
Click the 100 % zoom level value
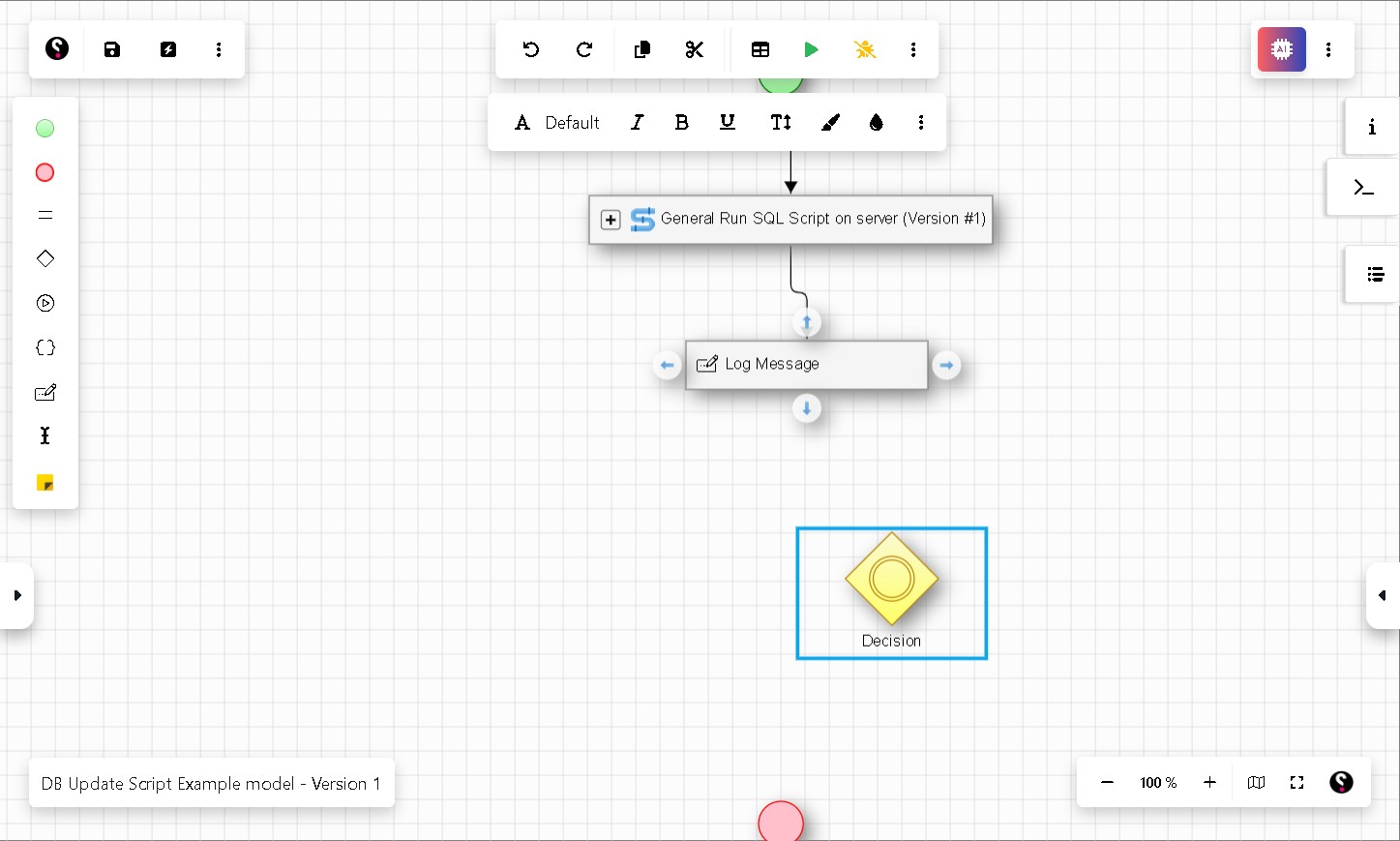click(1158, 782)
